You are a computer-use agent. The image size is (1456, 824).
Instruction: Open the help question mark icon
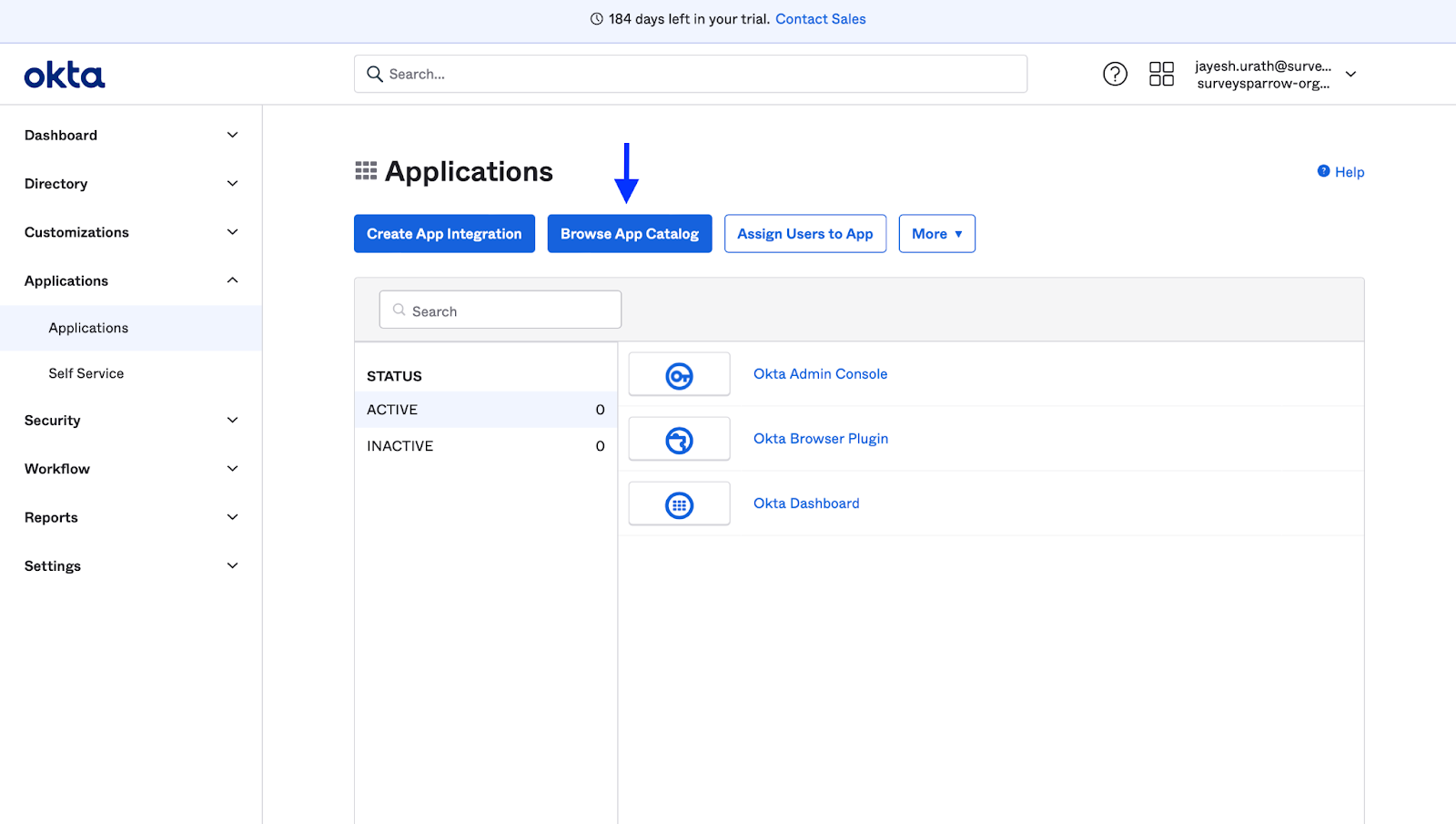click(x=1115, y=74)
